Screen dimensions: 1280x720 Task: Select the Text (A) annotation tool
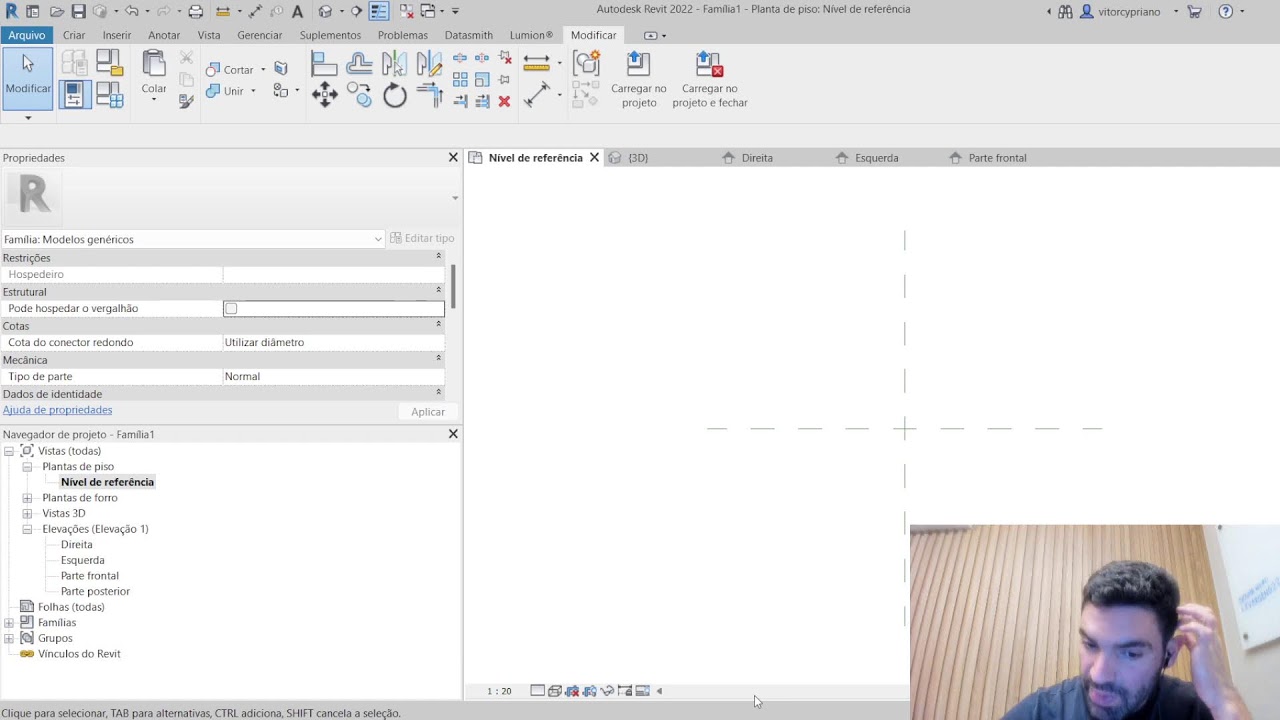[x=297, y=11]
